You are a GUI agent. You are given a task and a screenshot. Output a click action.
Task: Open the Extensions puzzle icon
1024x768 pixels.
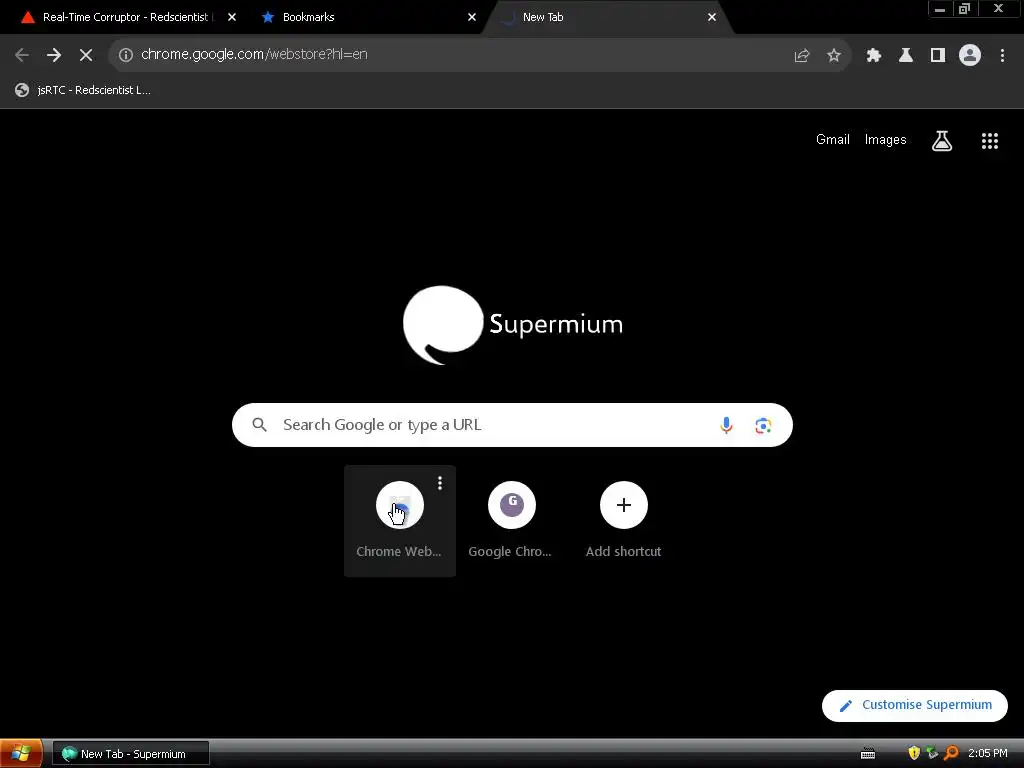(x=874, y=56)
